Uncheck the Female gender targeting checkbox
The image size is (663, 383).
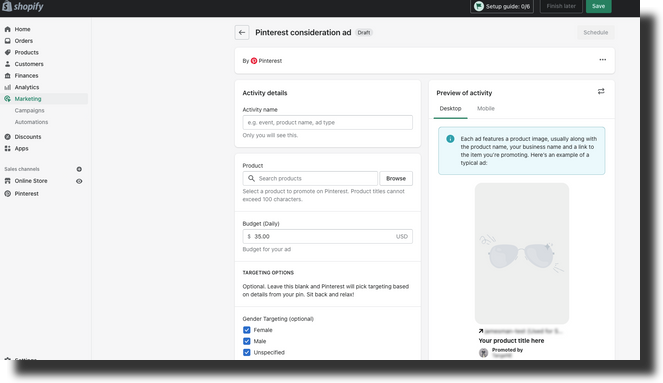tap(247, 330)
